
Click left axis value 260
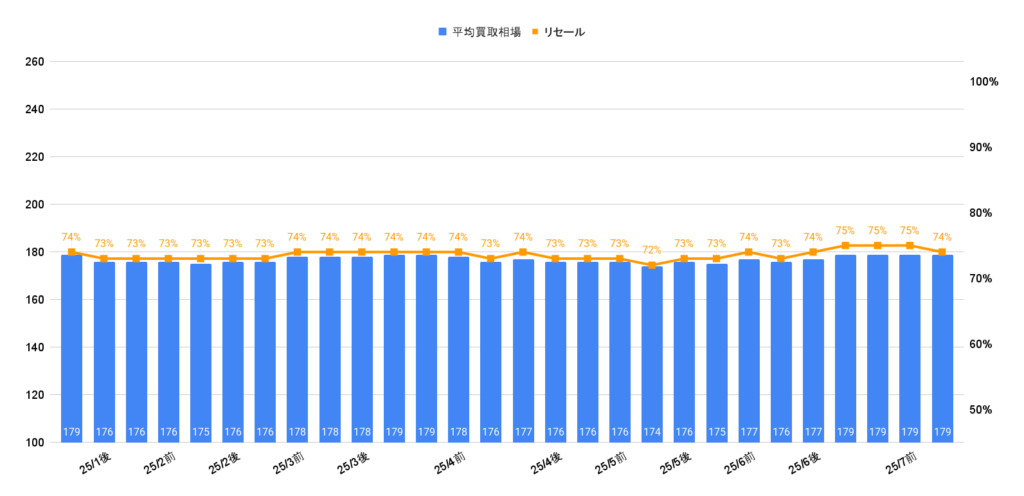click(x=35, y=62)
